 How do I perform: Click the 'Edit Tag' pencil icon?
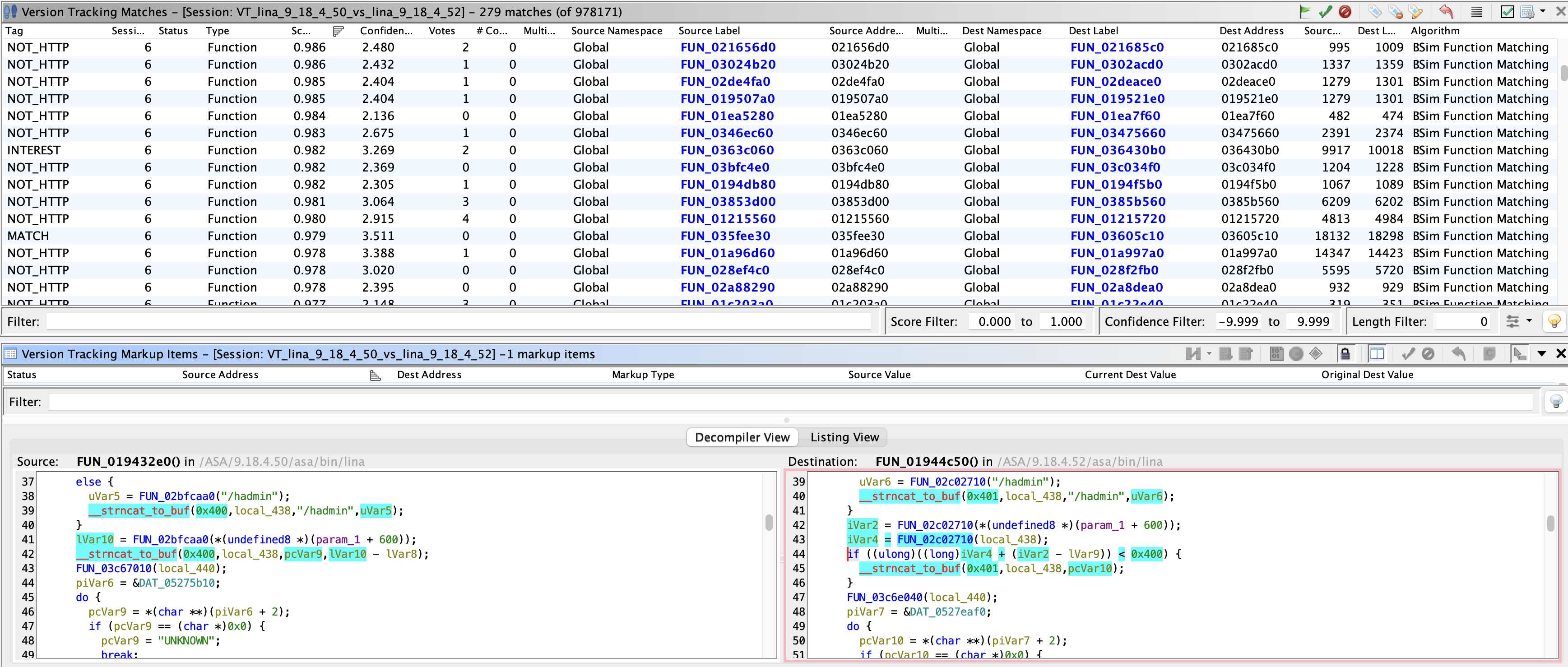point(1416,12)
